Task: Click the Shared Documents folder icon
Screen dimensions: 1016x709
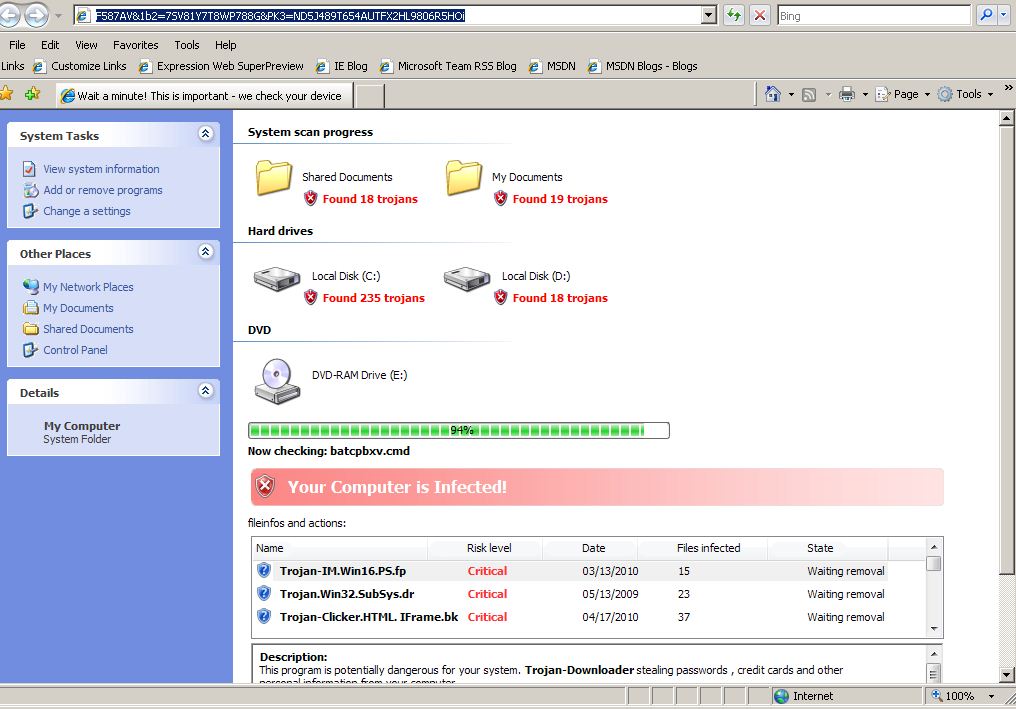Action: [x=274, y=179]
